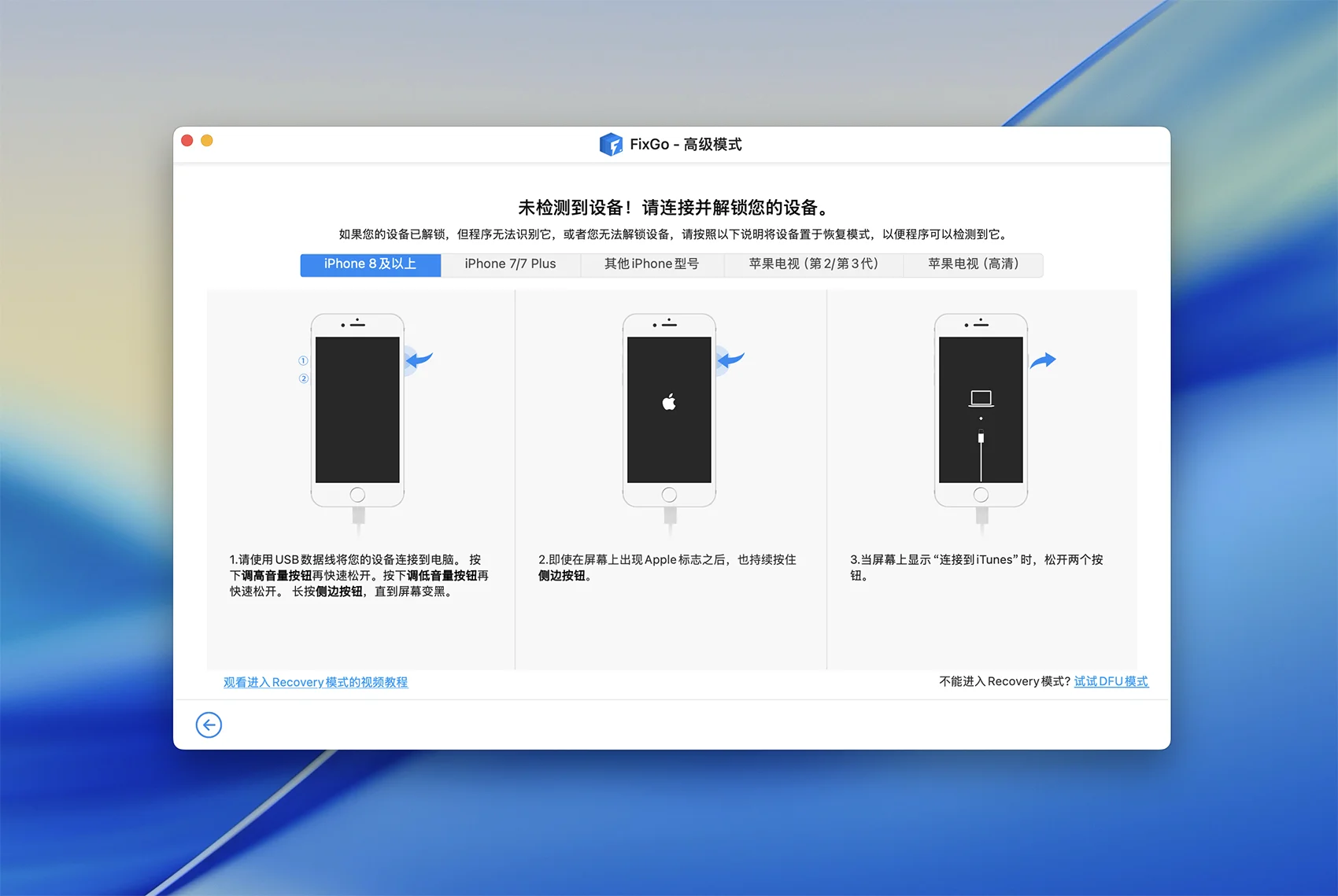Select the iPhone 8及以上 tab
This screenshot has width=1338, height=896.
[x=370, y=264]
